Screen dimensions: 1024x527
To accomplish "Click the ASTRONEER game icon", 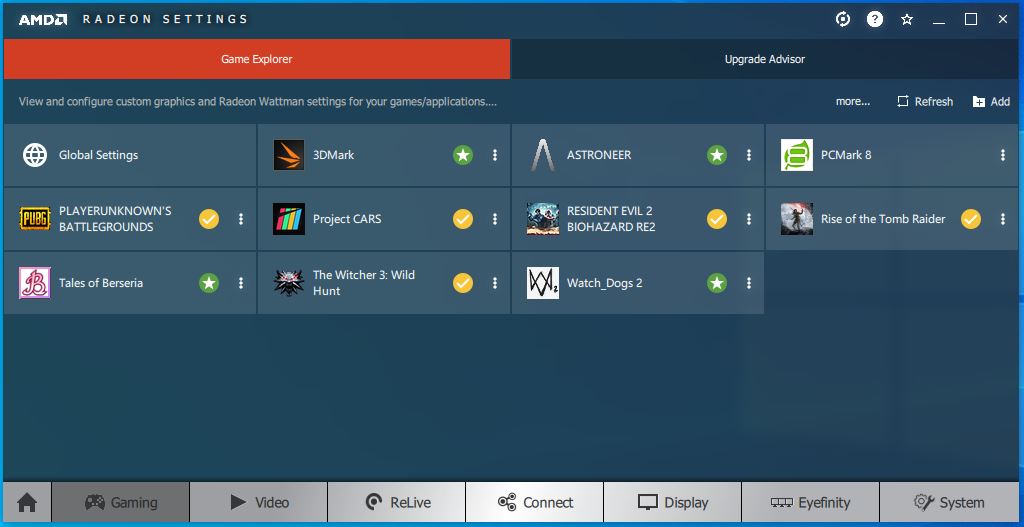I will [x=543, y=155].
